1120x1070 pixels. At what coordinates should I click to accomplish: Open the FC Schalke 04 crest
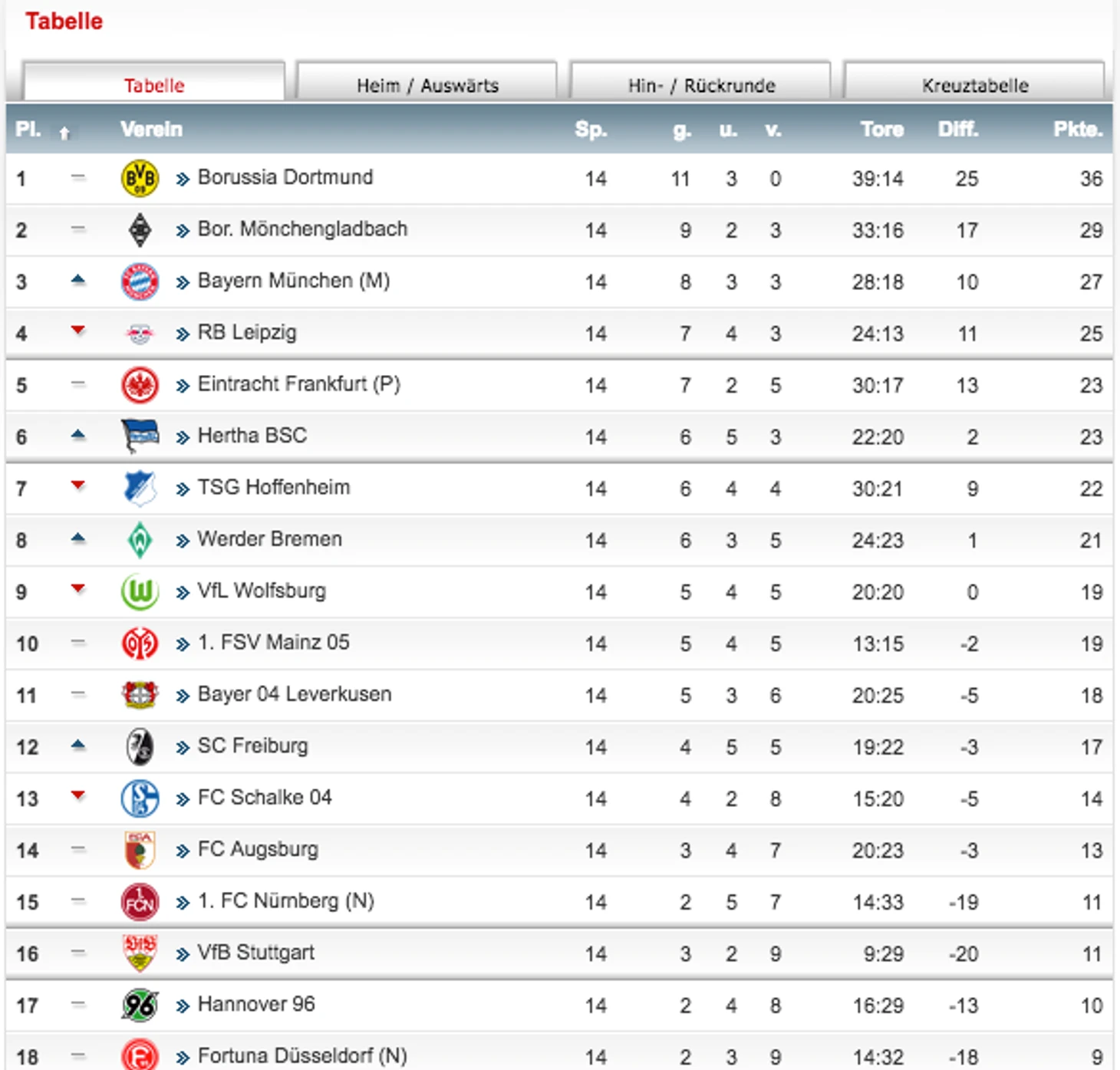[140, 798]
